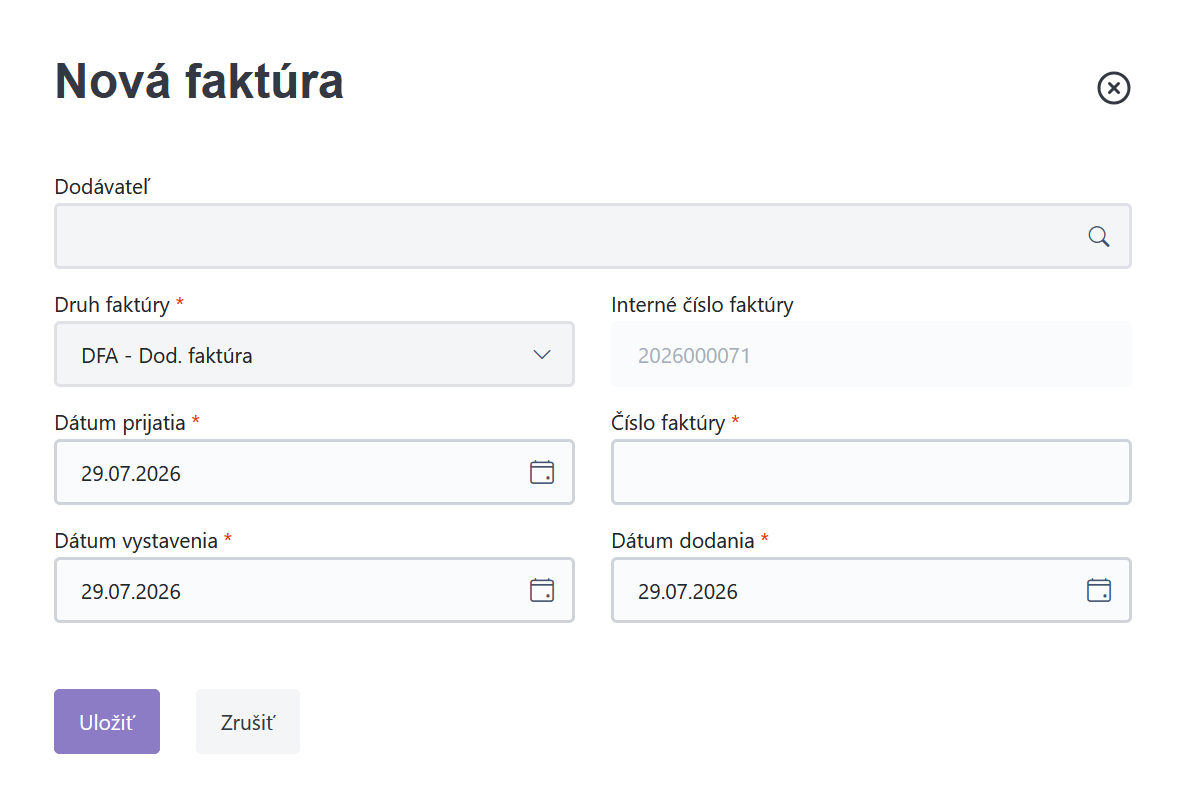Viewport: 1186px width, 805px height.
Task: Click into the Číslo faktúry input
Action: (x=871, y=472)
